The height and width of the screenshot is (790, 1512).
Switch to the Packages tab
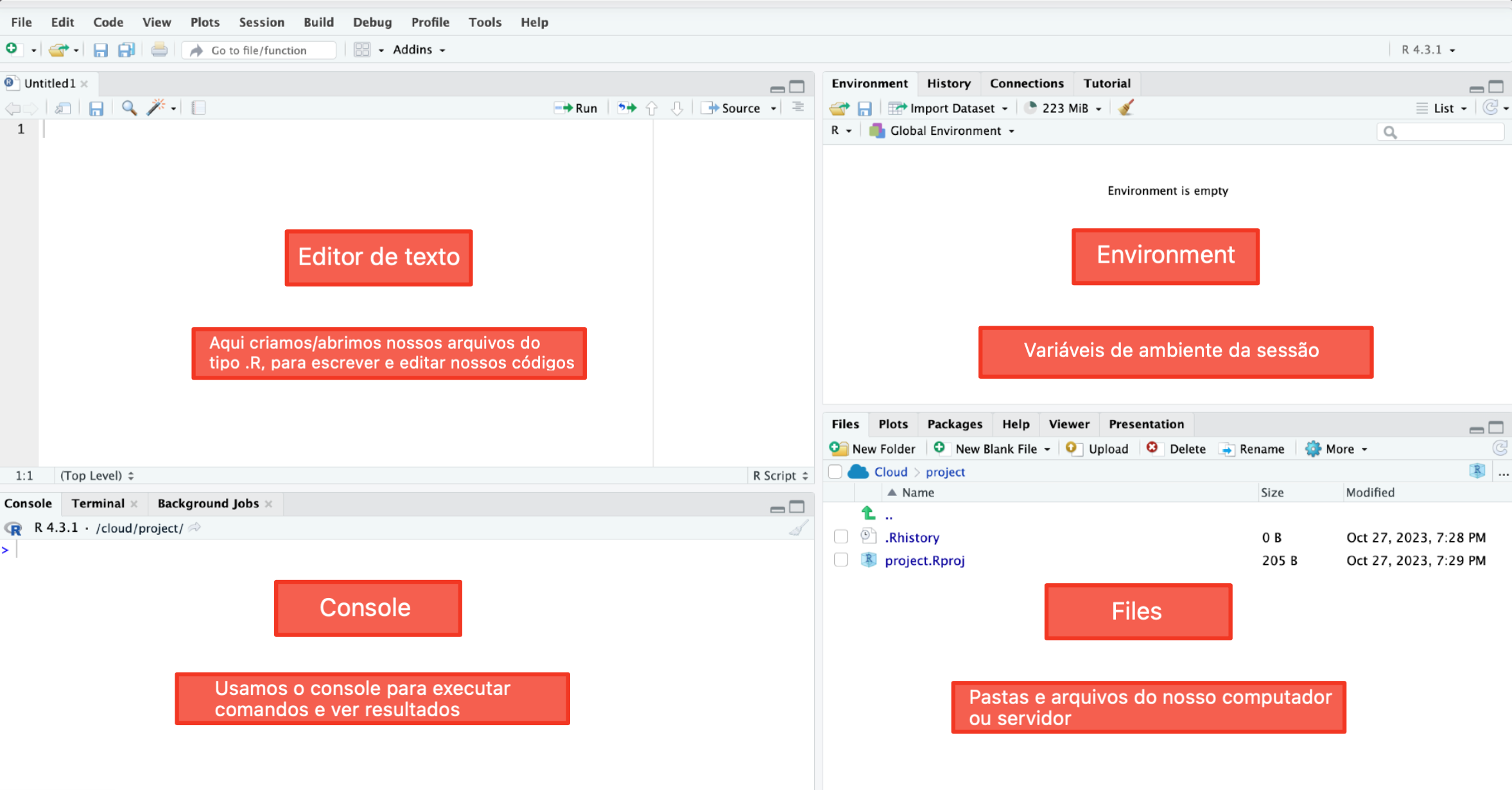click(x=954, y=424)
